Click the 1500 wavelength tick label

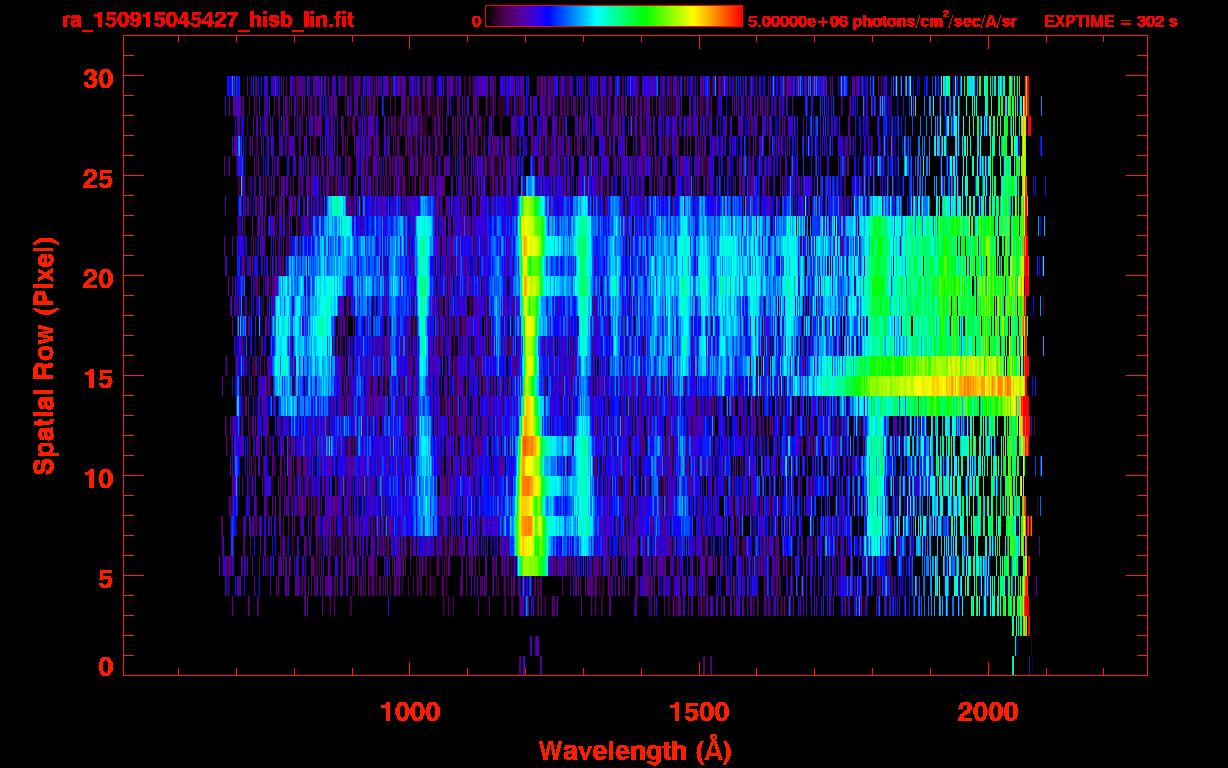699,712
